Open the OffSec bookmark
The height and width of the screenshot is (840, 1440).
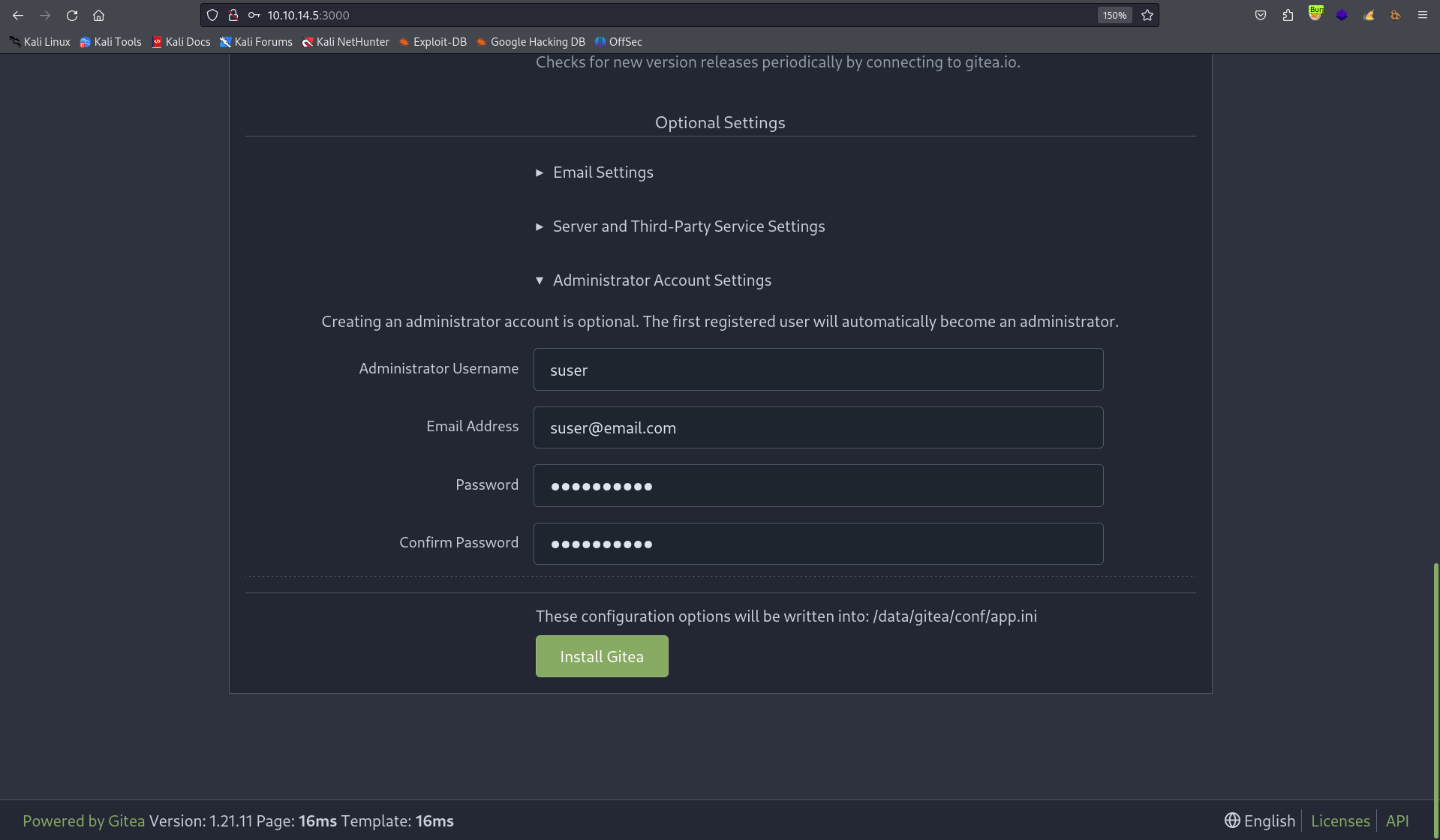618,42
